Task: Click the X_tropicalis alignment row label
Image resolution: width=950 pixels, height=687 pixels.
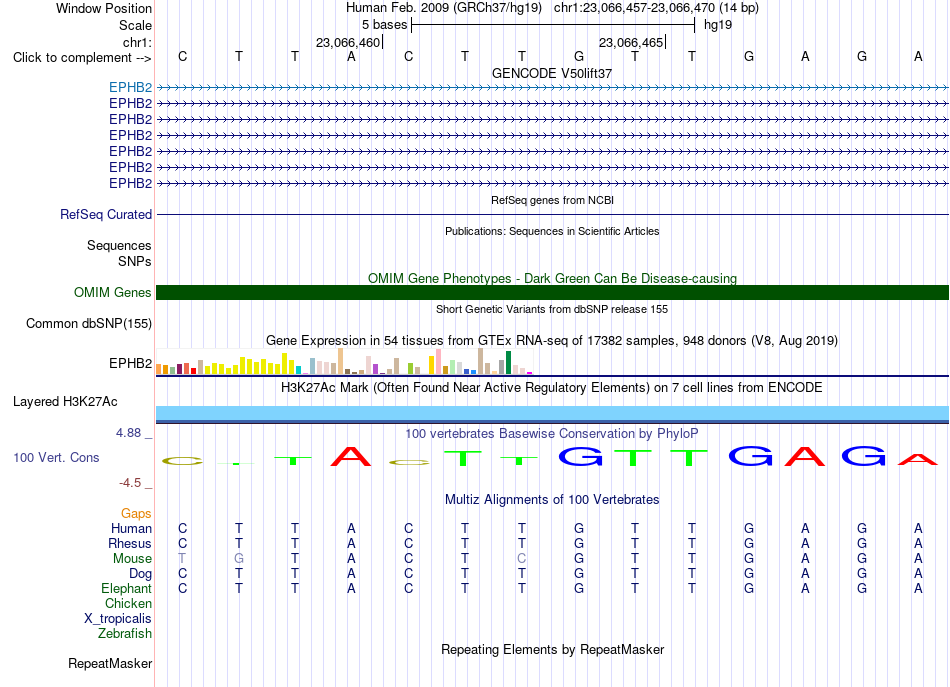Action: (x=118, y=619)
